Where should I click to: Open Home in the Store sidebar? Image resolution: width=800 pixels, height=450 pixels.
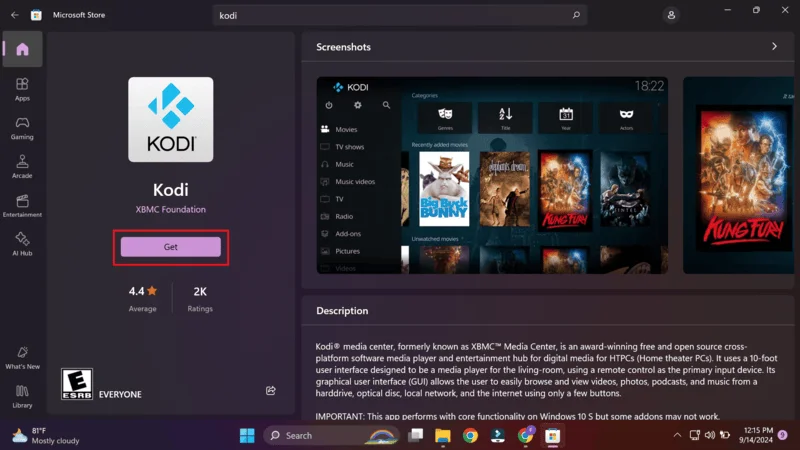[x=22, y=49]
